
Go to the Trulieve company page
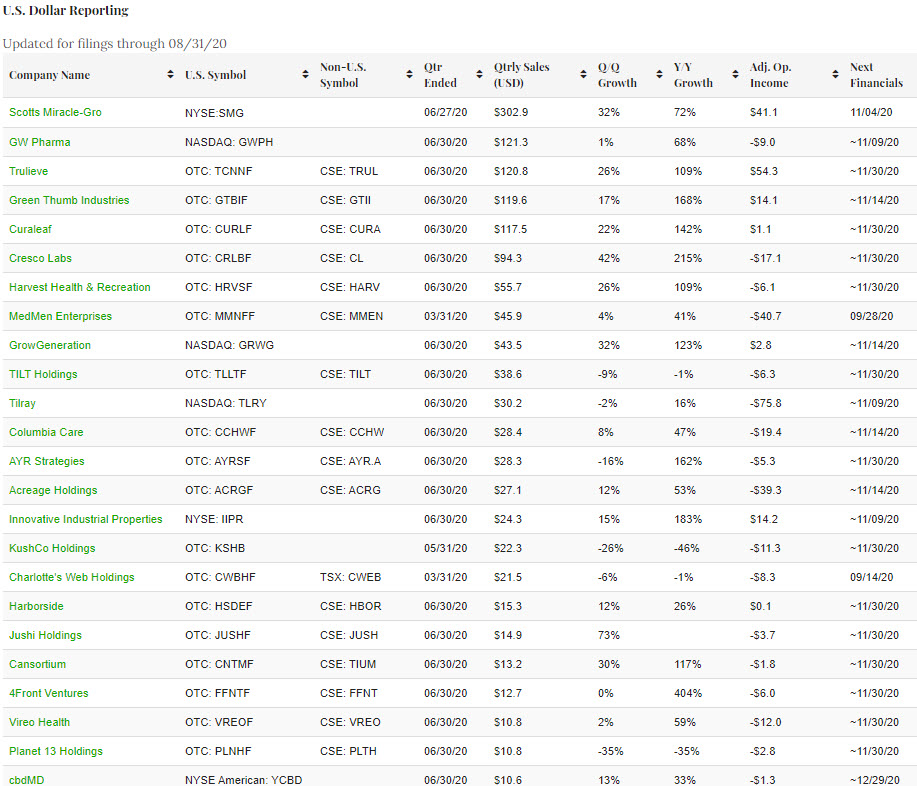[x=28, y=171]
